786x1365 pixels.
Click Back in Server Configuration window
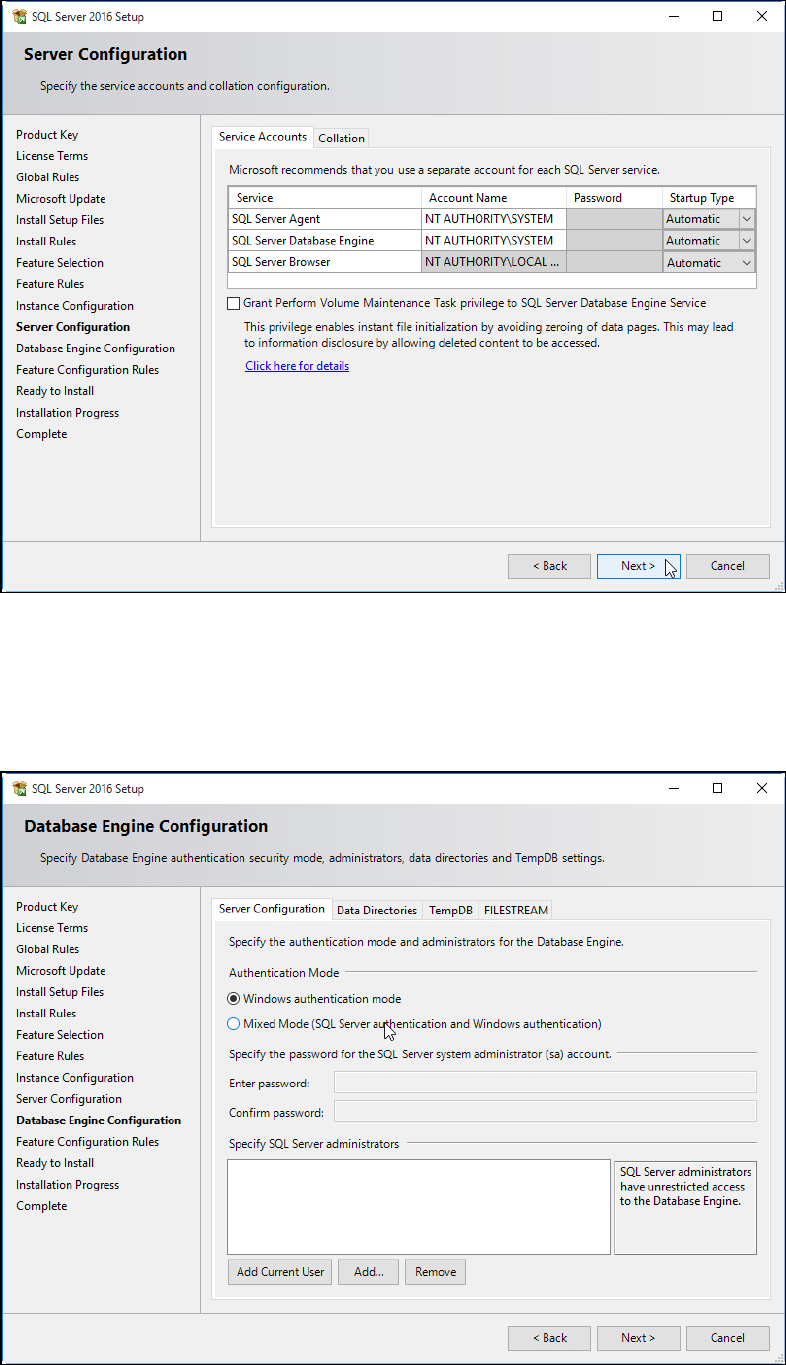pyautogui.click(x=549, y=566)
